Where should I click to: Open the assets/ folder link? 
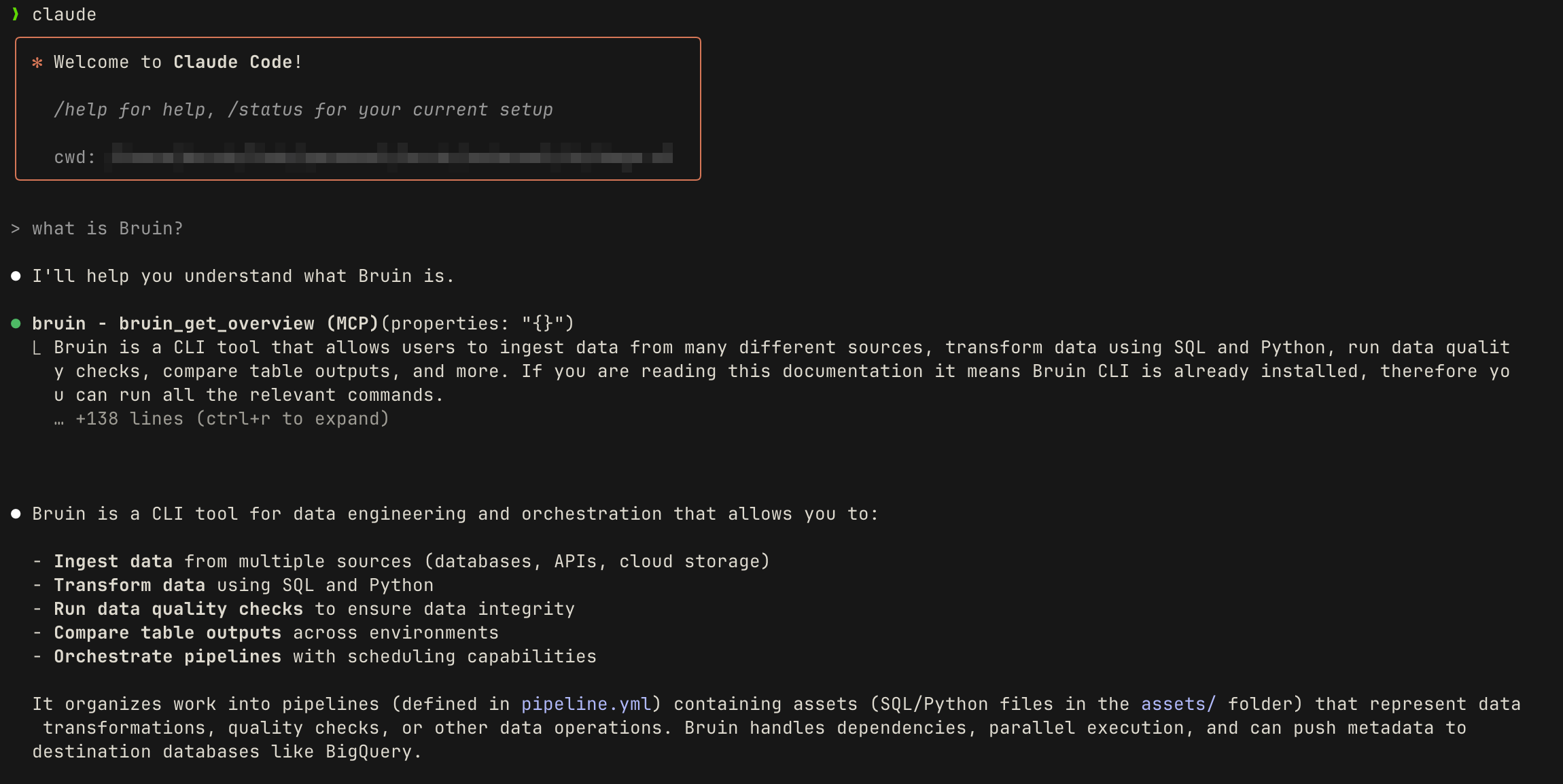(1178, 704)
